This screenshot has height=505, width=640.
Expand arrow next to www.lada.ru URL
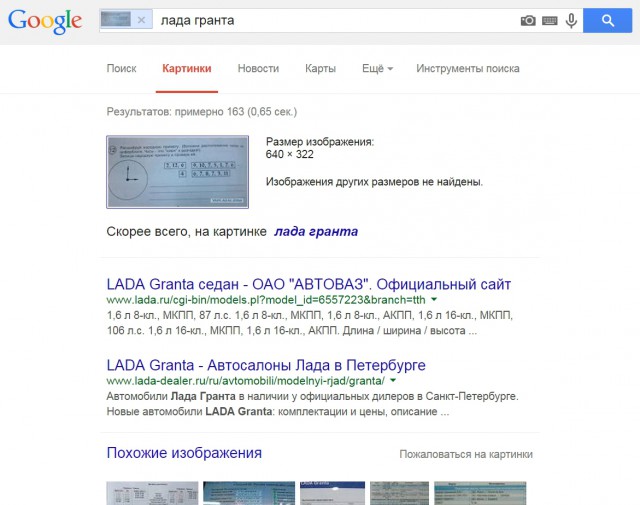[x=434, y=299]
